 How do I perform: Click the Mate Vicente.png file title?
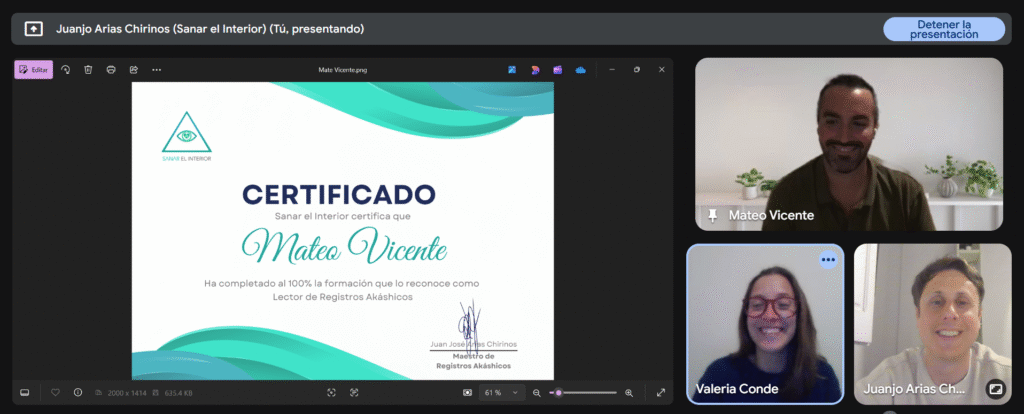(343, 70)
